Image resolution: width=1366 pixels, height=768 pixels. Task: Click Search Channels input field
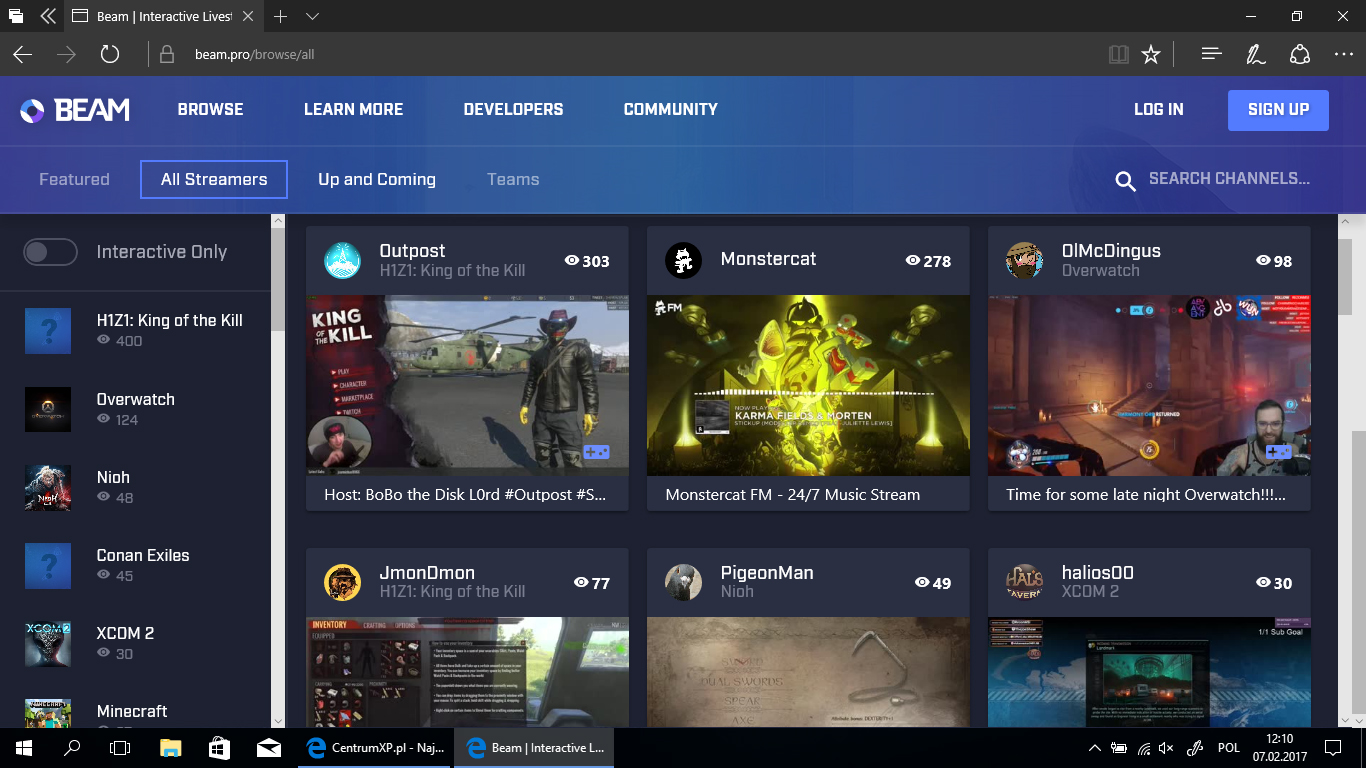coord(1229,179)
